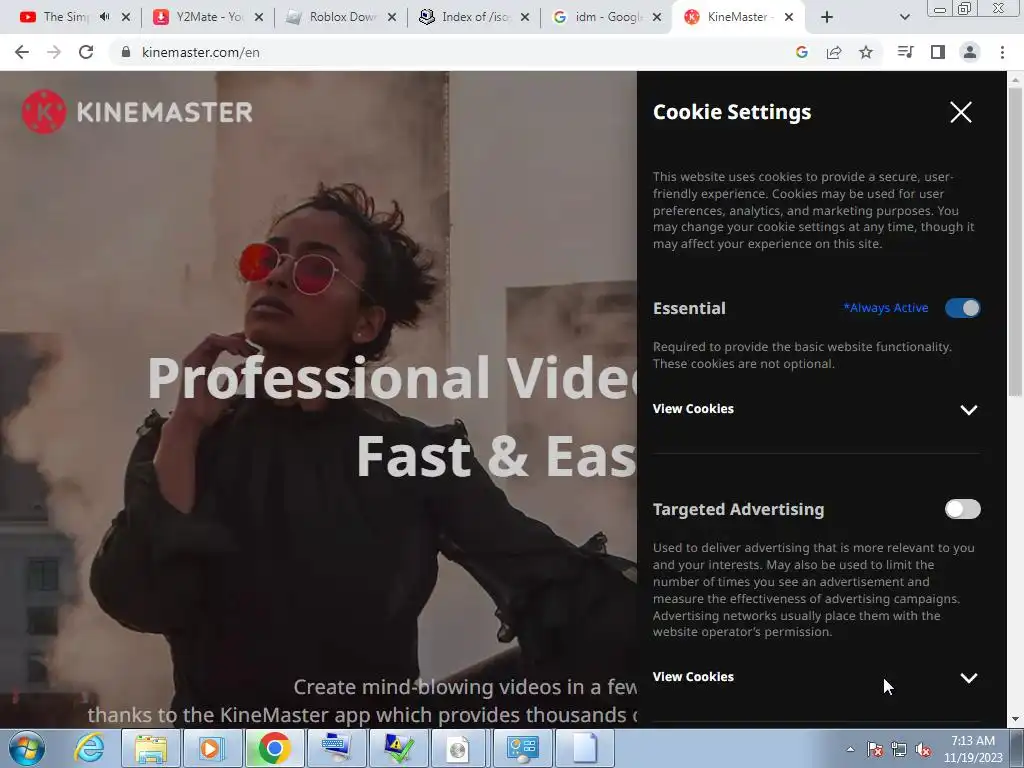The image size is (1024, 768).
Task: Close The Simp YouTube tab
Action: pyautogui.click(x=126, y=17)
